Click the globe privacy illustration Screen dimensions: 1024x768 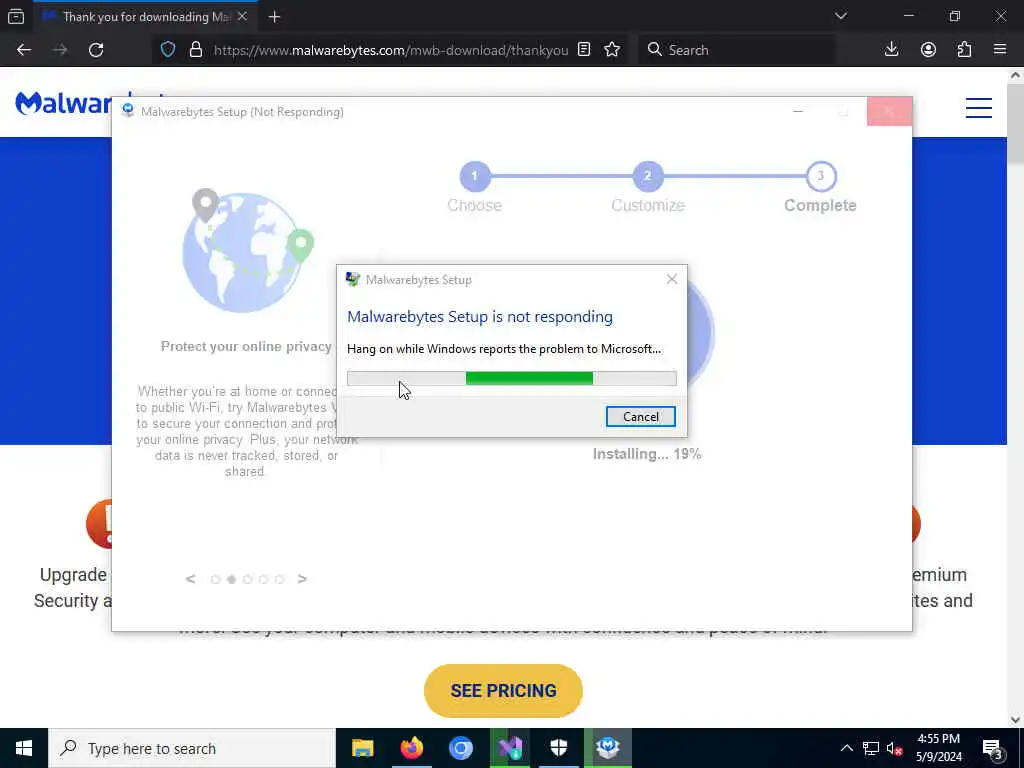246,251
